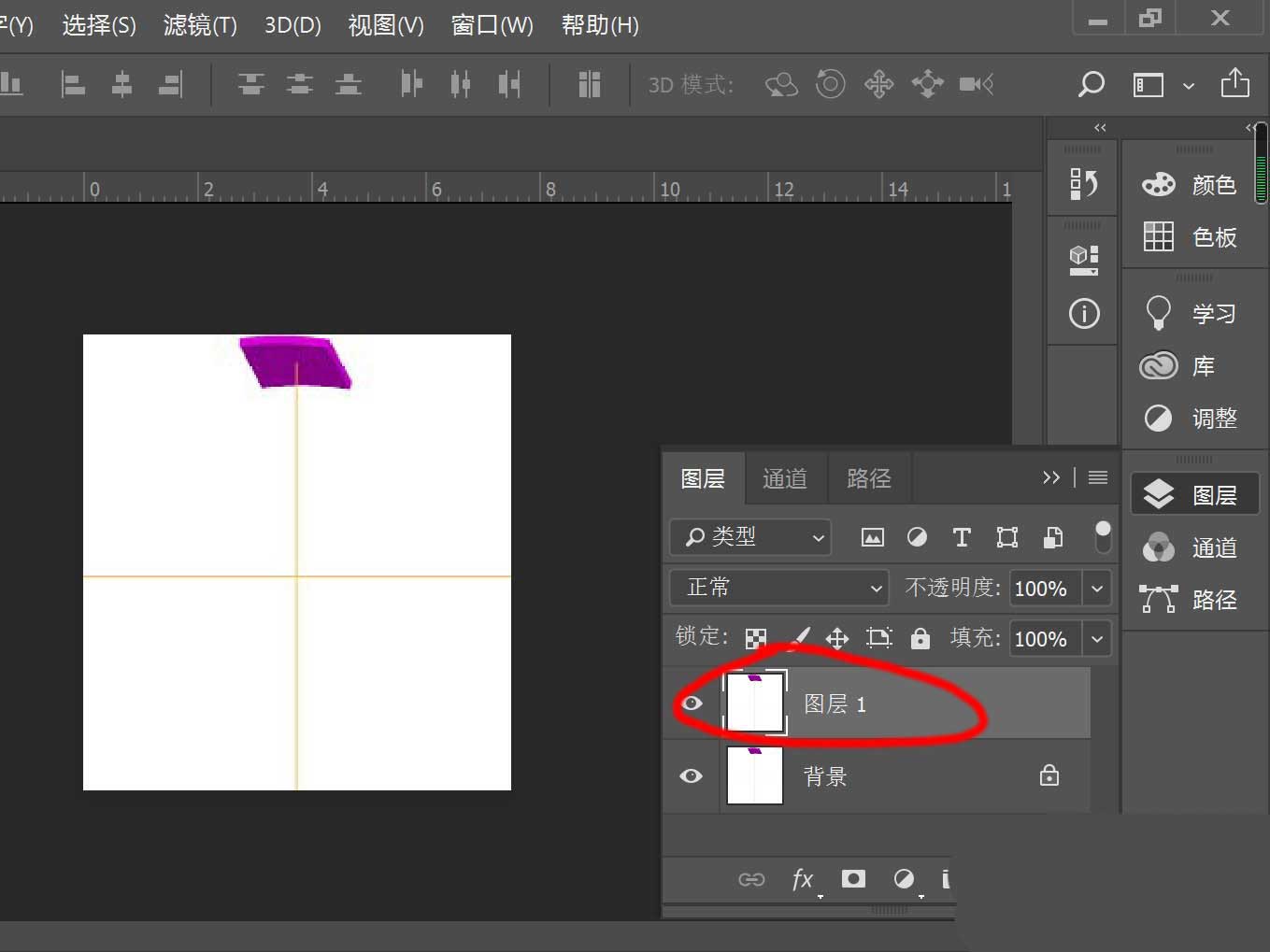Toggle prevent artboard auto-nesting lock
This screenshot has width=1270, height=952.
878,638
